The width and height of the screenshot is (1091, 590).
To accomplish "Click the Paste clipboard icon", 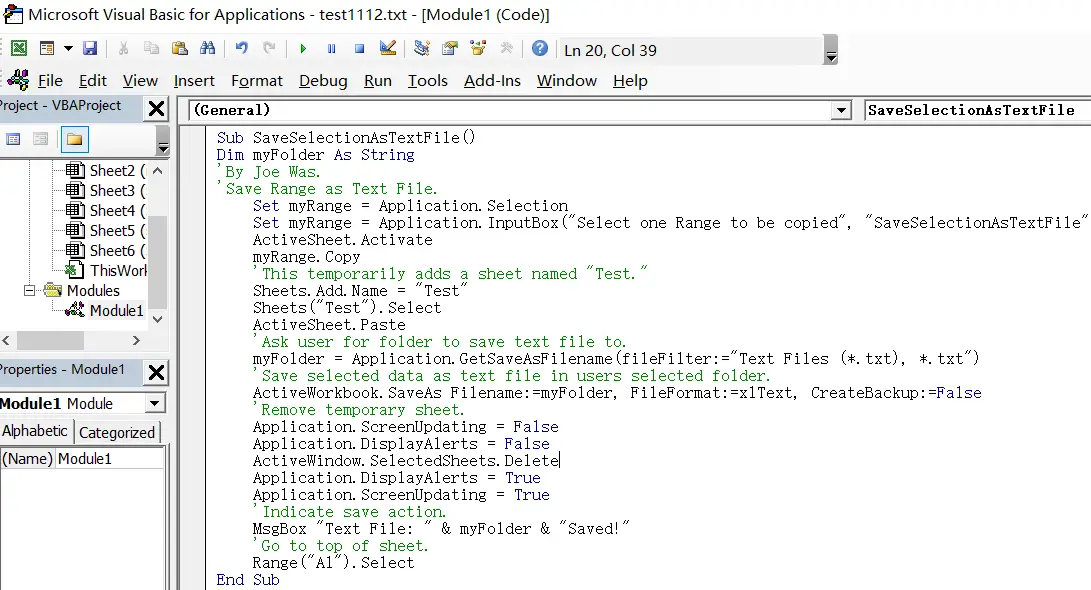I will (x=180, y=48).
